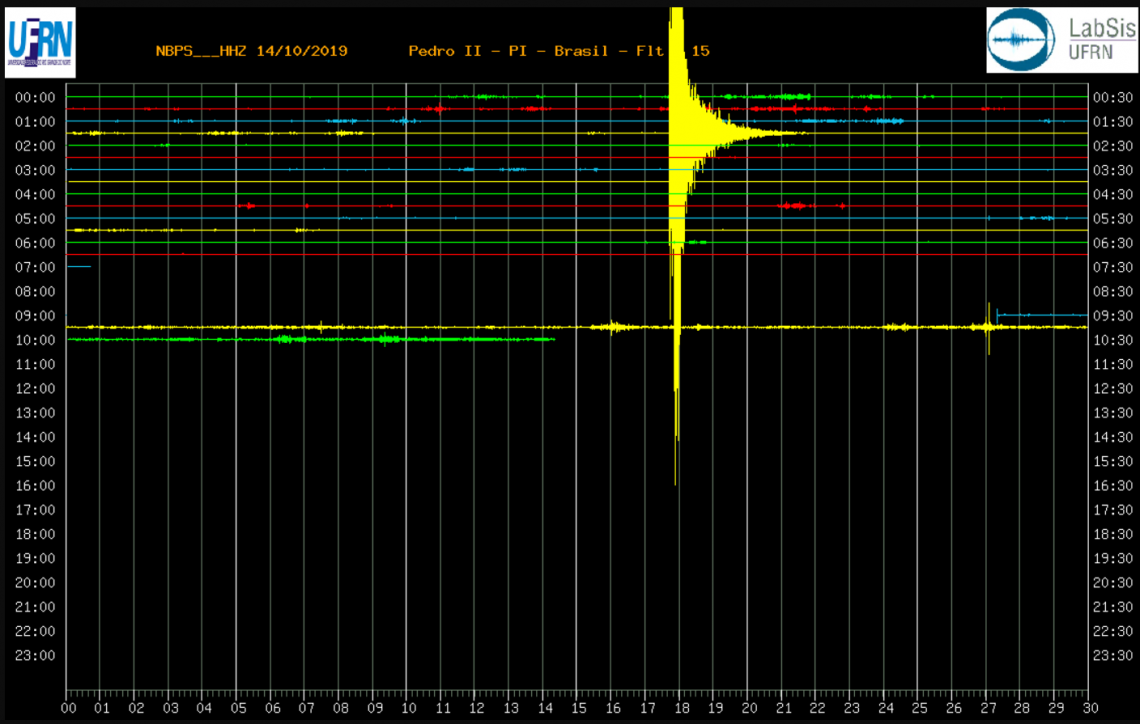Click the 23:00 hour label on left axis
The height and width of the screenshot is (724, 1140).
pos(35,656)
